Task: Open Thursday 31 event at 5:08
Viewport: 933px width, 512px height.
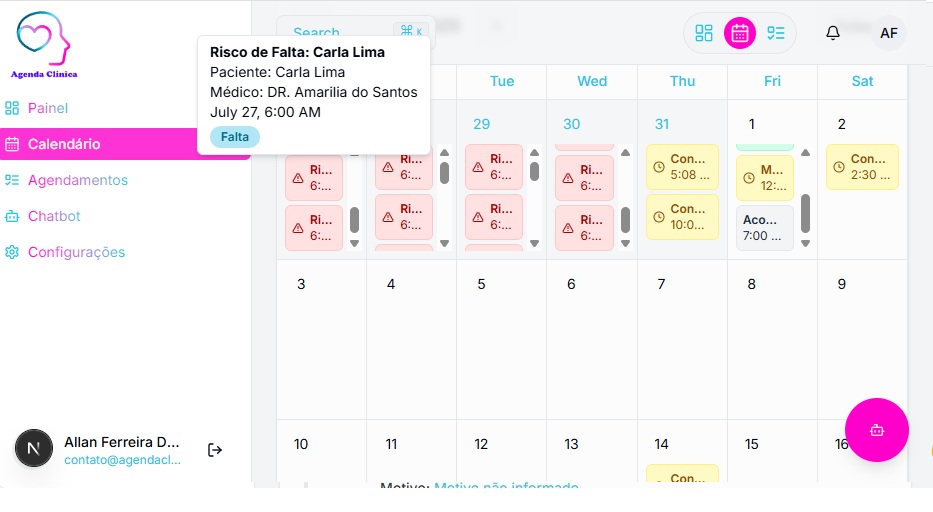Action: [x=682, y=166]
